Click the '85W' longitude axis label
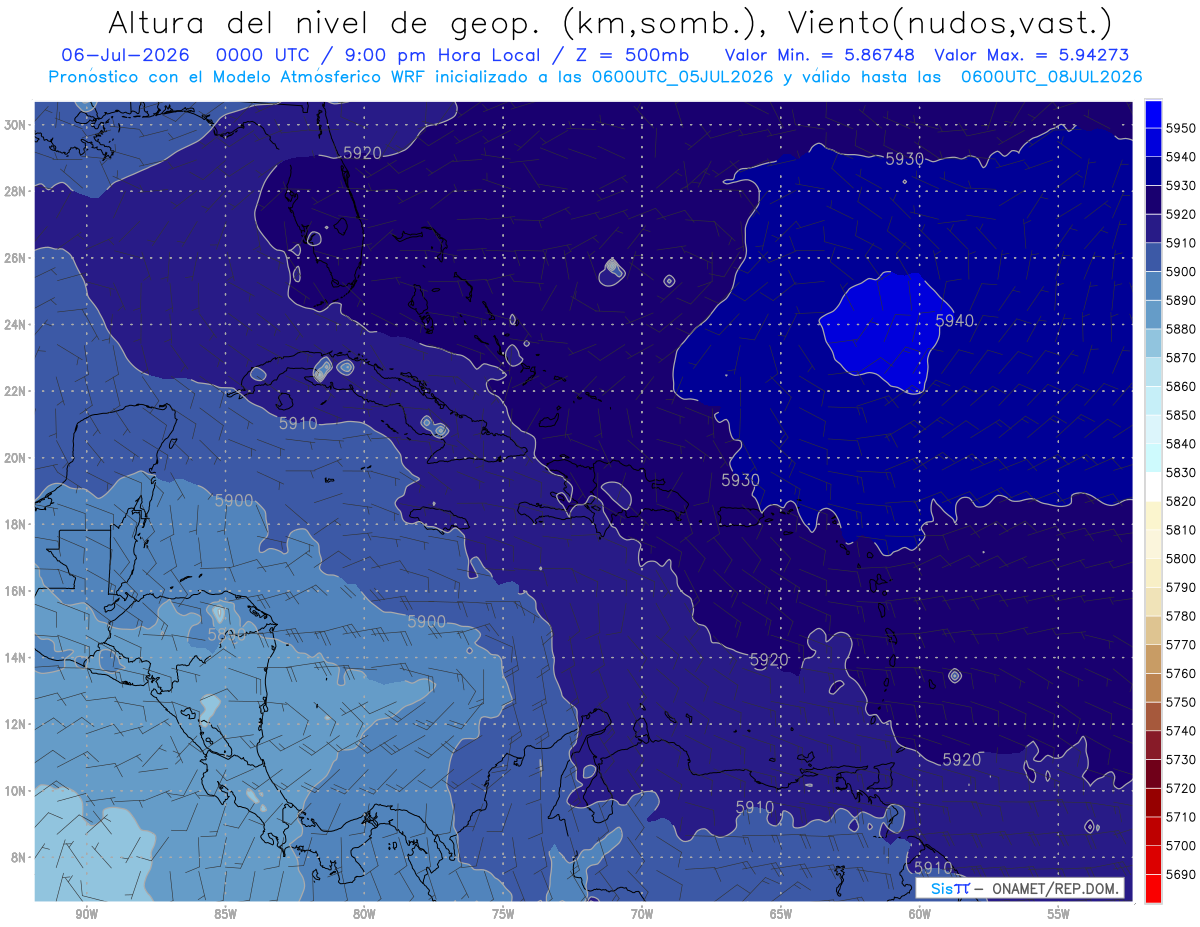 (225, 915)
